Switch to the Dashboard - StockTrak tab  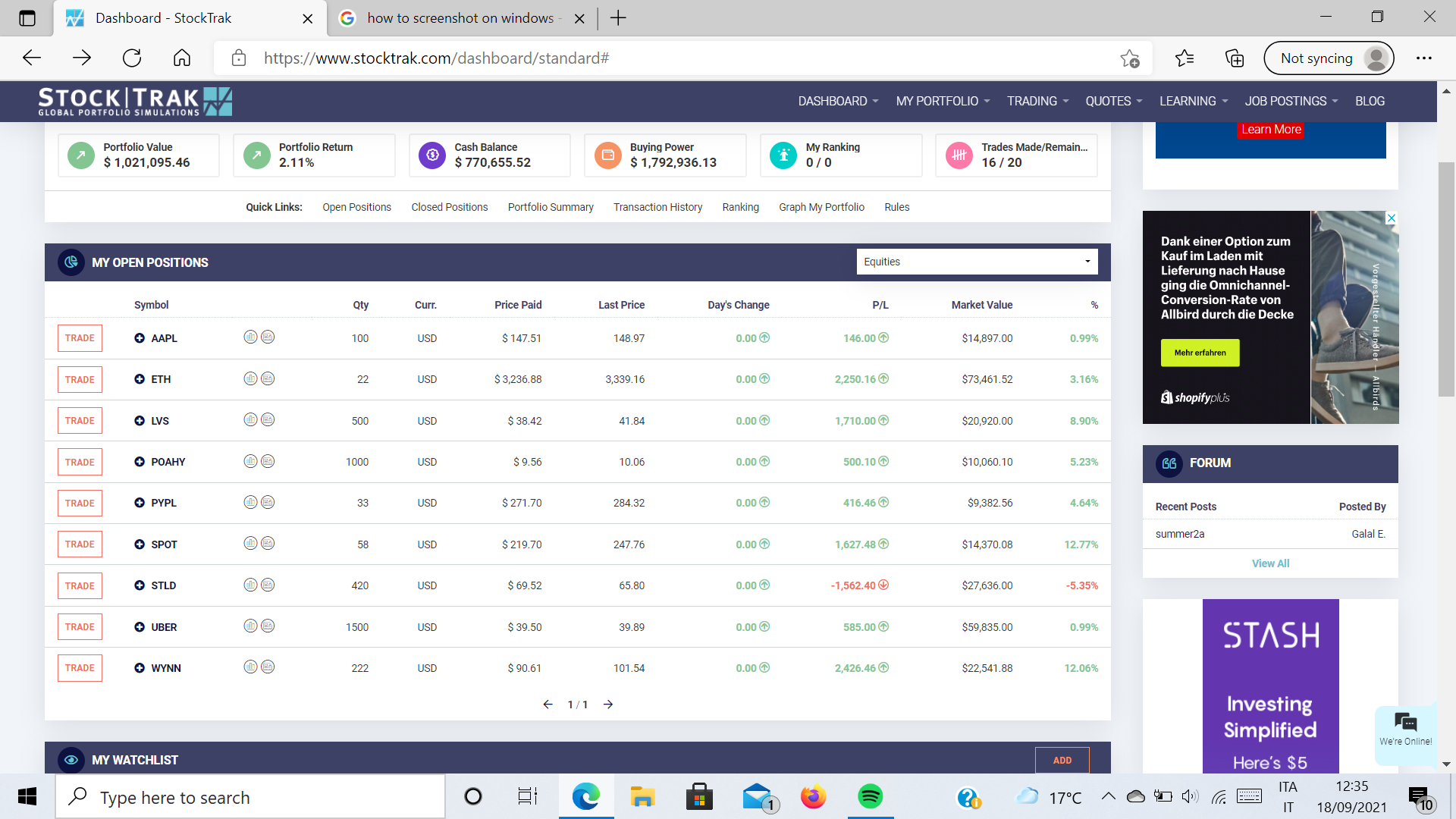(190, 18)
